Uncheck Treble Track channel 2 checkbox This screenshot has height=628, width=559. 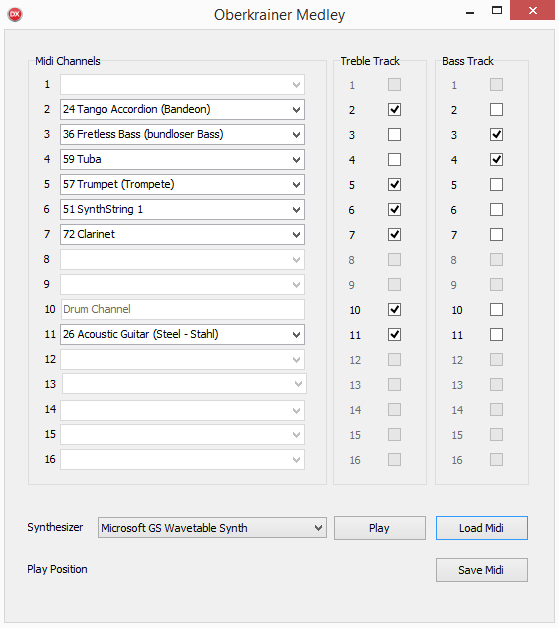tap(394, 109)
